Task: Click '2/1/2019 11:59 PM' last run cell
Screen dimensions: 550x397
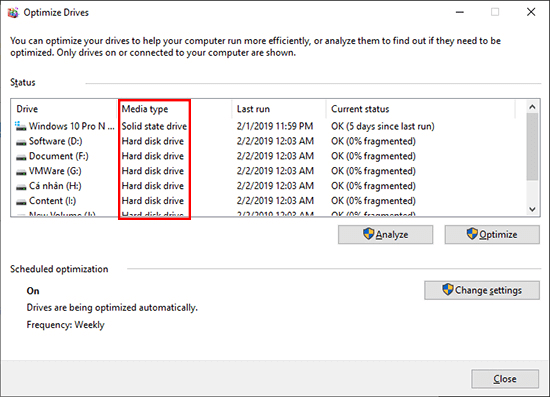Action: coord(275,126)
